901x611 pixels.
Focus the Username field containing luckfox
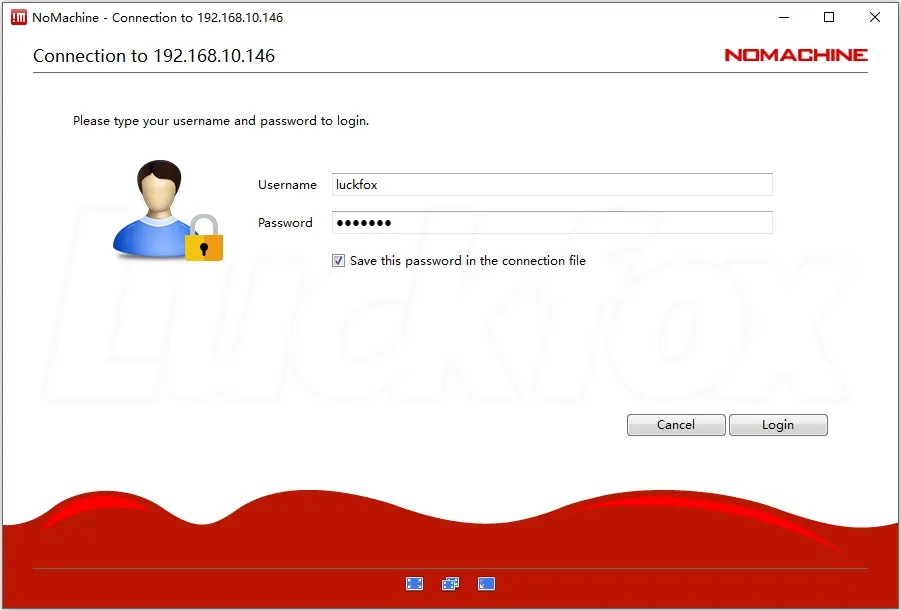(x=552, y=185)
